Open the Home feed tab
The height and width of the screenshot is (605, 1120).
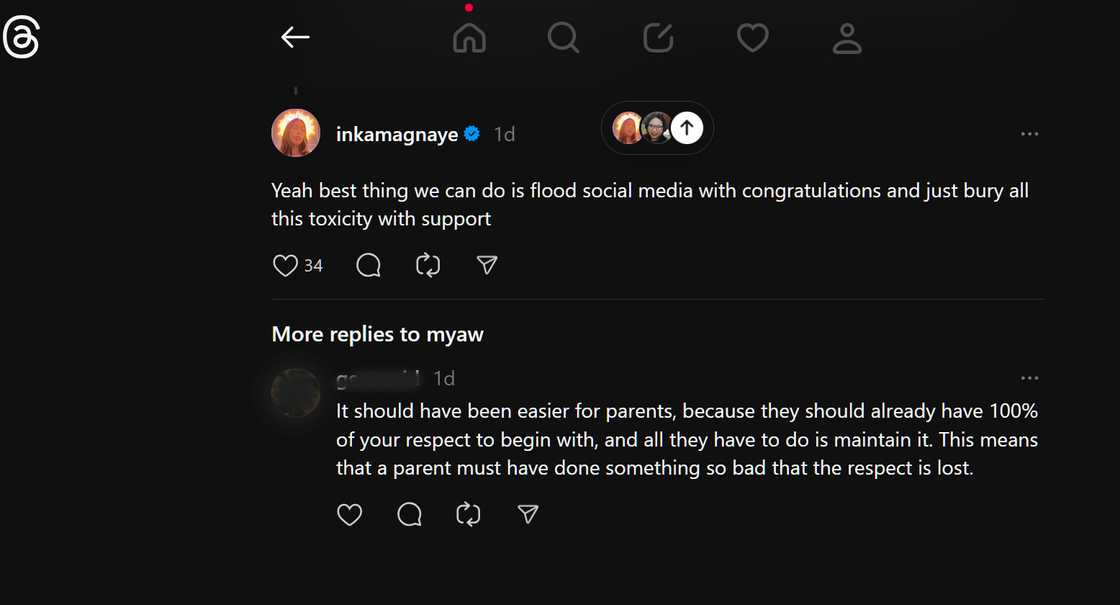(x=469, y=38)
